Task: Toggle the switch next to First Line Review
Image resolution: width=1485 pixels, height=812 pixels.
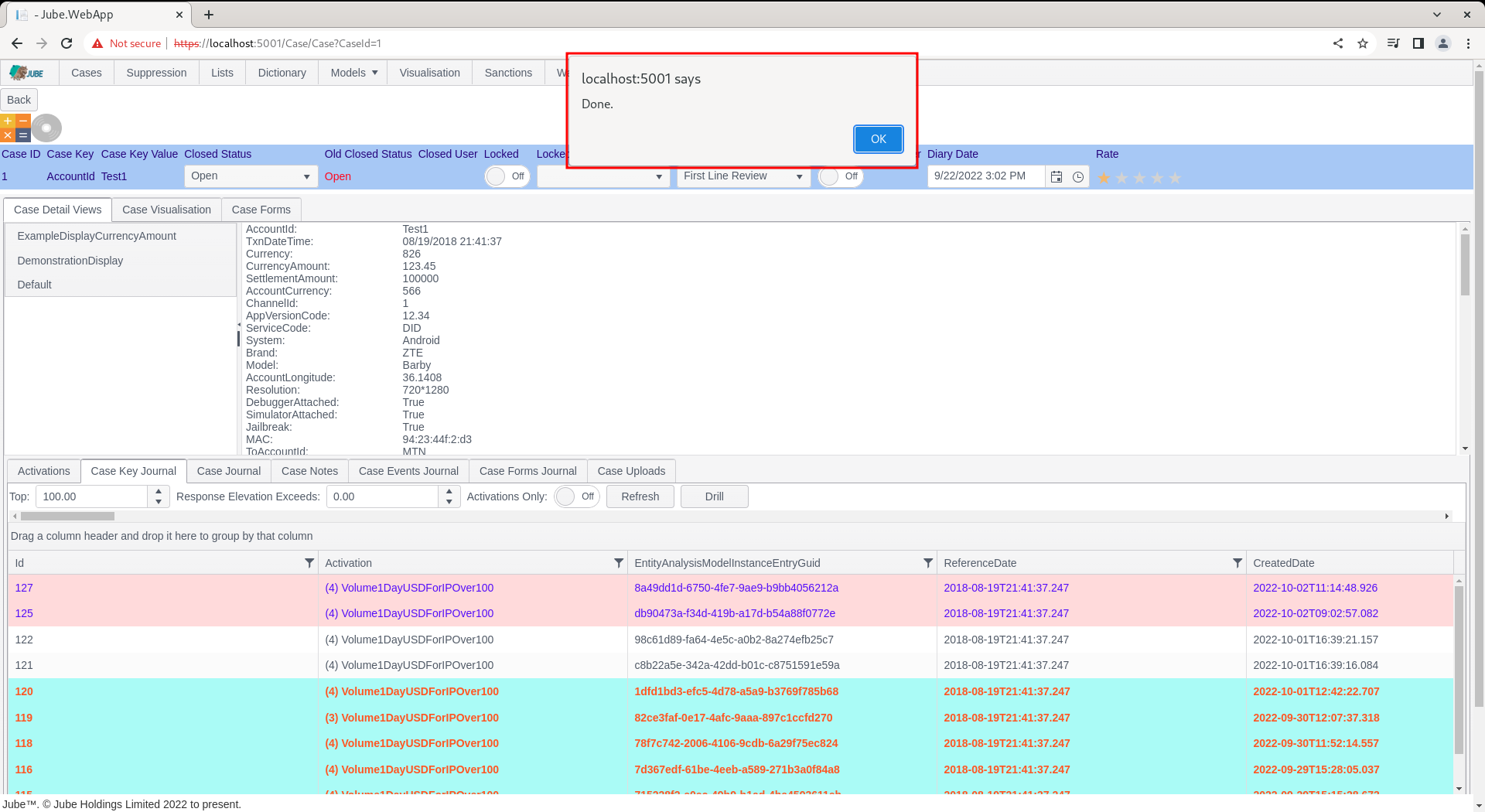Action: pyautogui.click(x=841, y=176)
